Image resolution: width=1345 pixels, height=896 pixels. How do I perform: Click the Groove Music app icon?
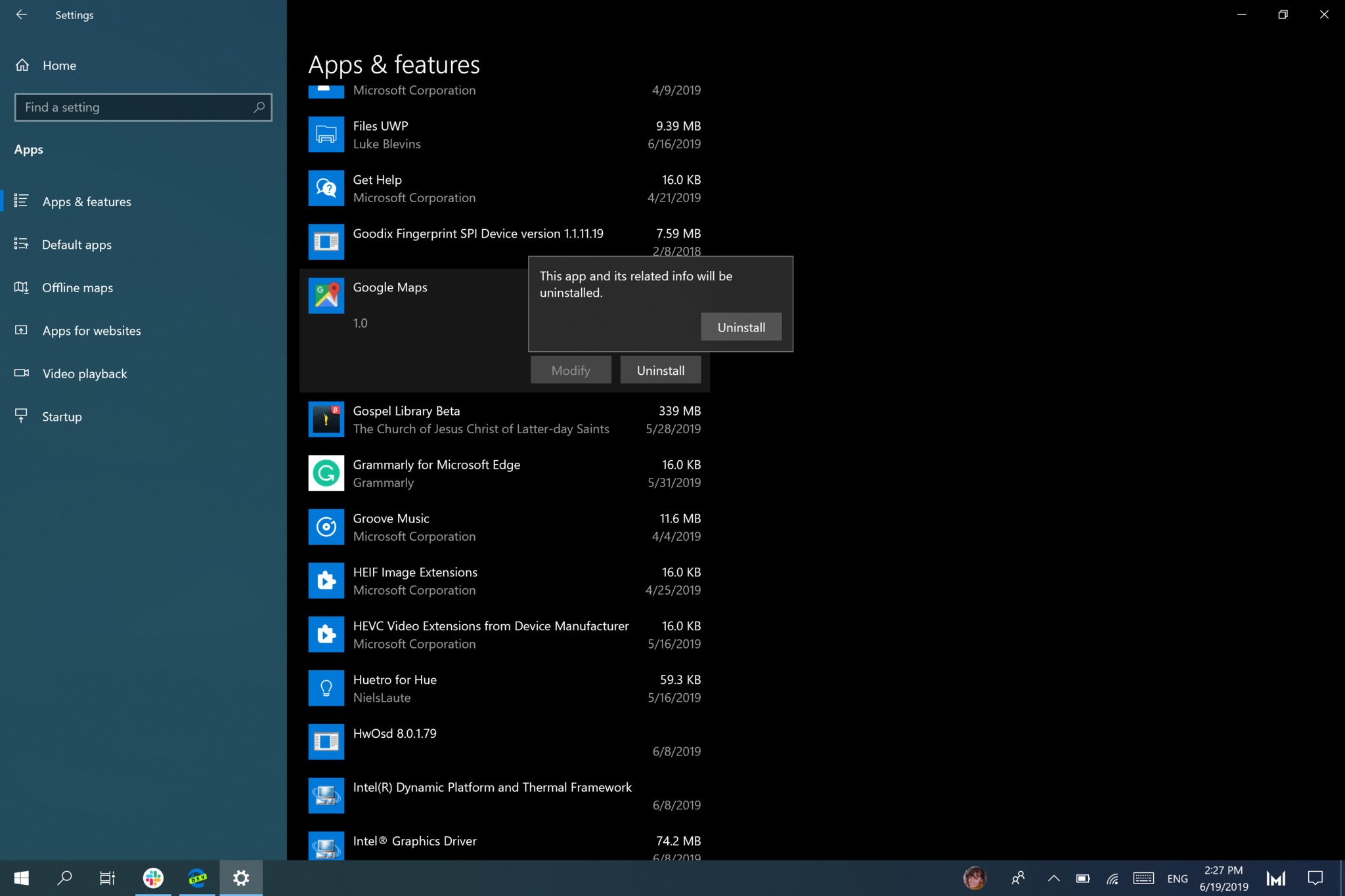(326, 526)
